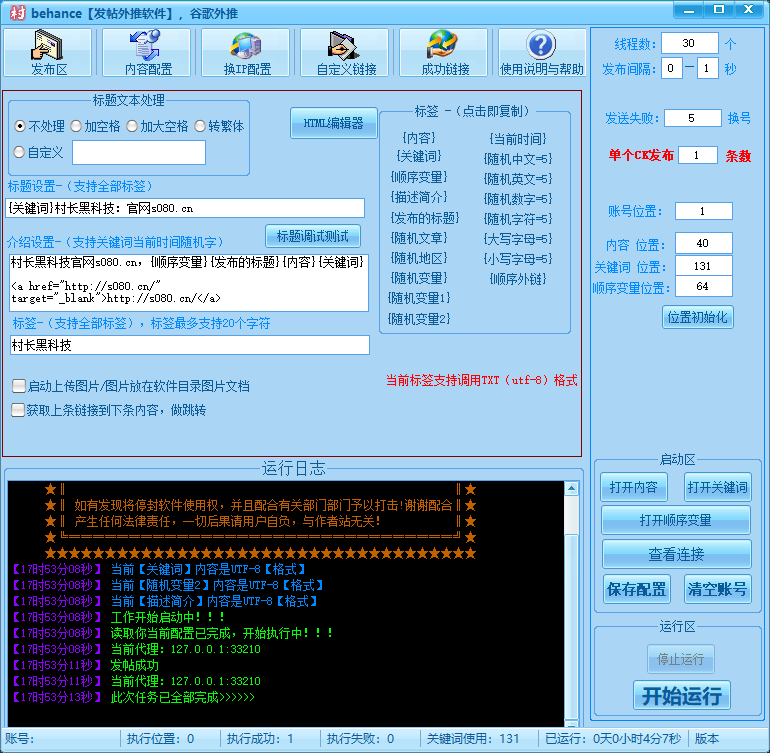Enable 获取上条链接到下条内容 checkbox

pos(19,409)
